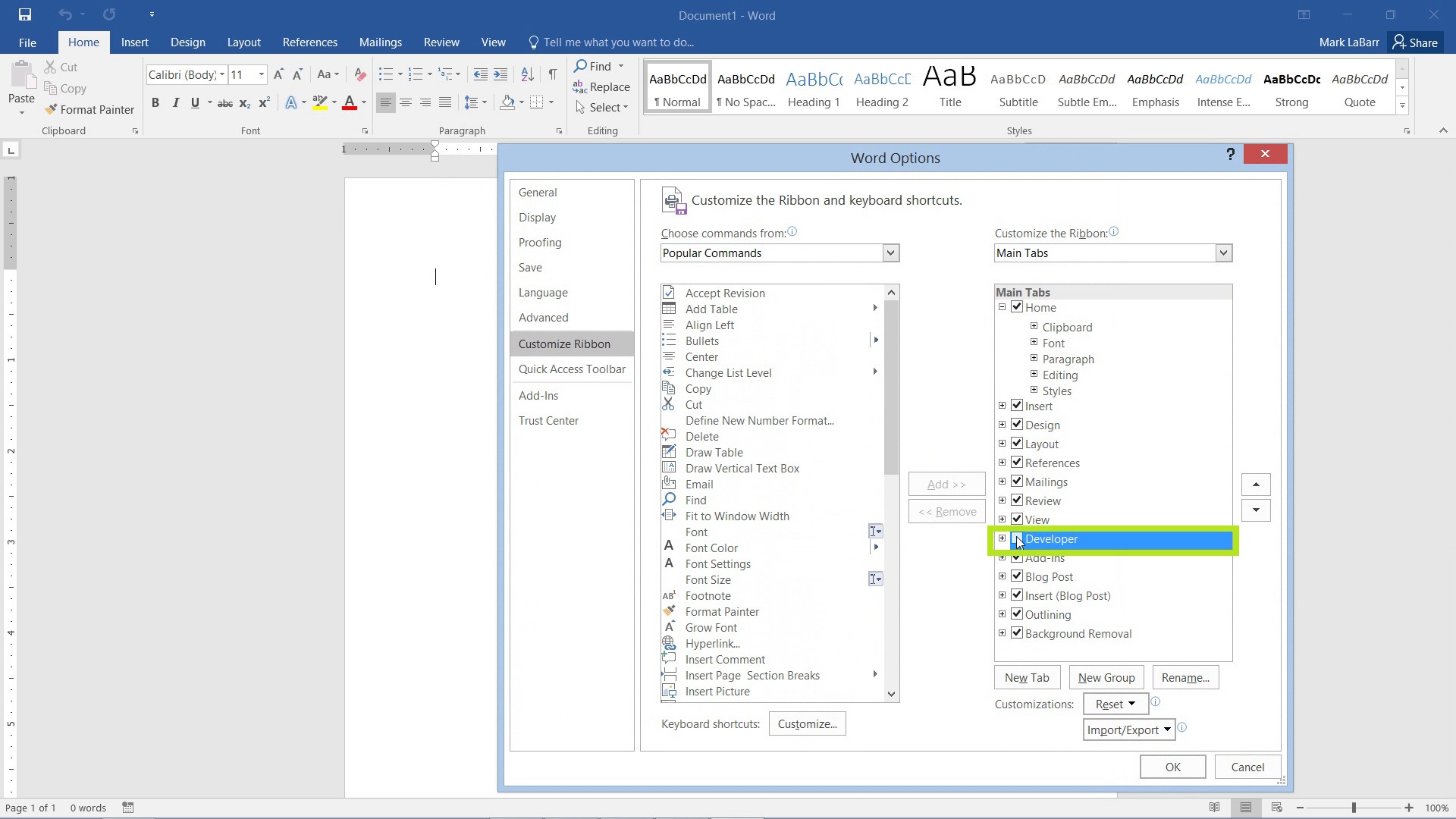Collapse the Home tree node

click(1003, 307)
